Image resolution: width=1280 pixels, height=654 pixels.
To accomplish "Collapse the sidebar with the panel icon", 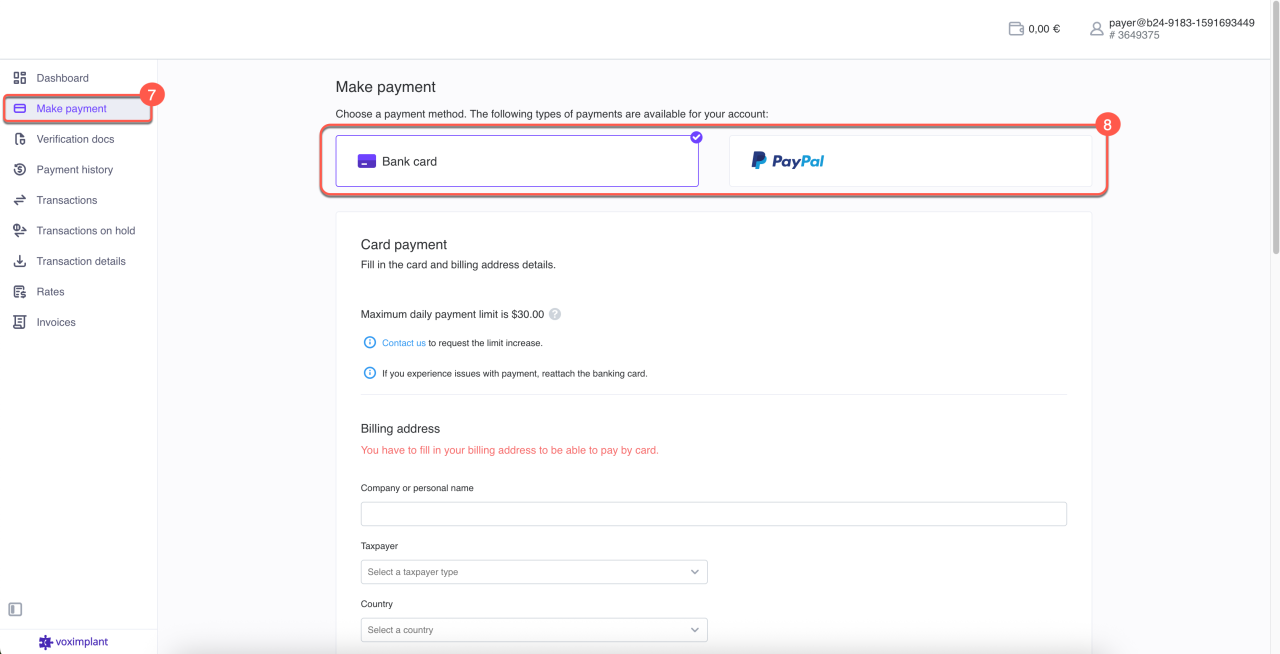I will pyautogui.click(x=15, y=609).
